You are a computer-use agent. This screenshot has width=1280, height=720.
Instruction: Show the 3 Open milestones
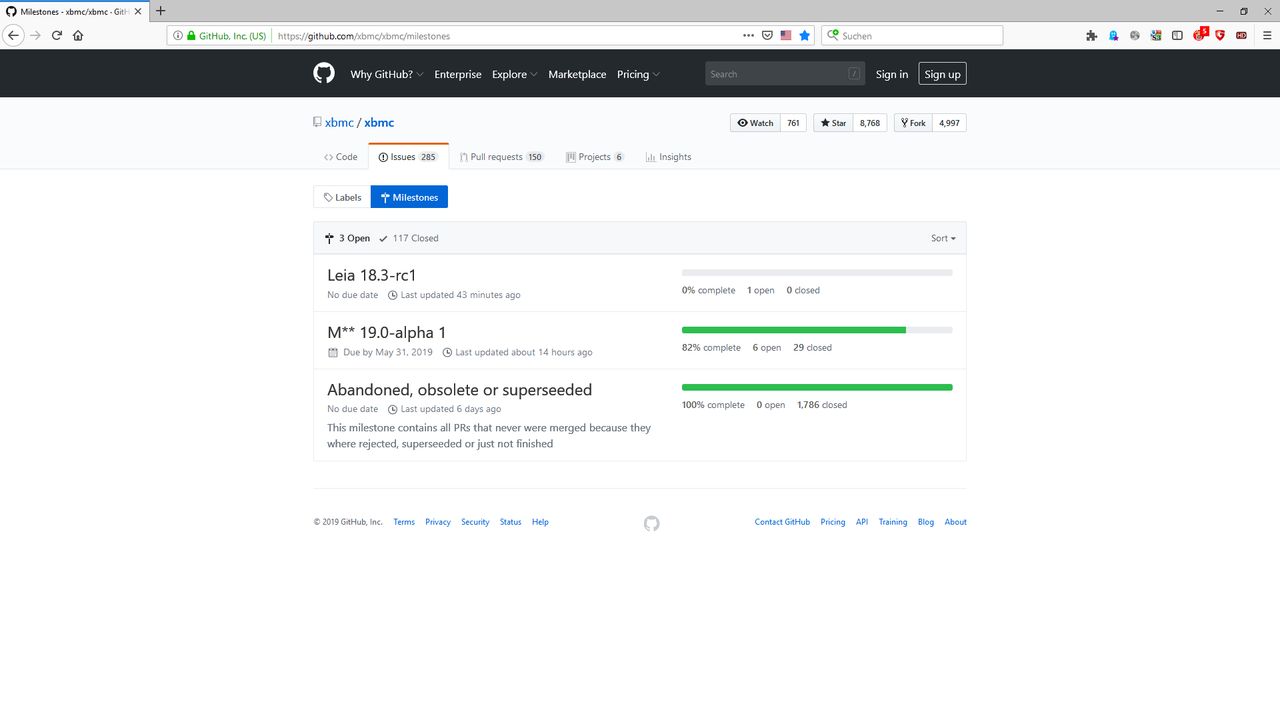pos(347,238)
